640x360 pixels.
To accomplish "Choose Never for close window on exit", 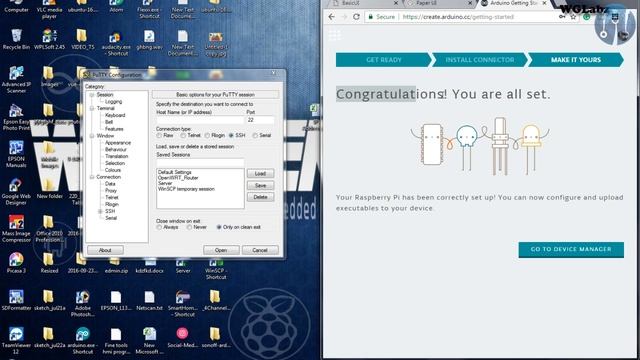I will [189, 227].
